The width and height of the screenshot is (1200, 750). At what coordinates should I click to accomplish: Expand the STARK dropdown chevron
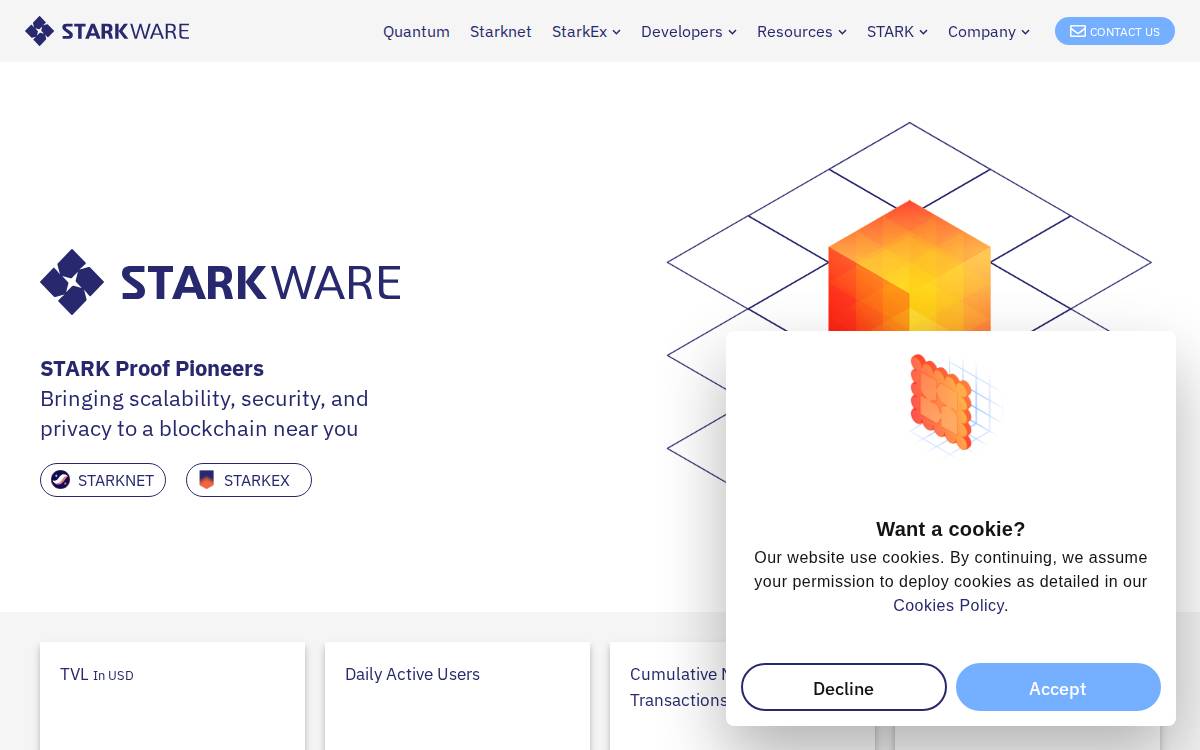point(923,32)
